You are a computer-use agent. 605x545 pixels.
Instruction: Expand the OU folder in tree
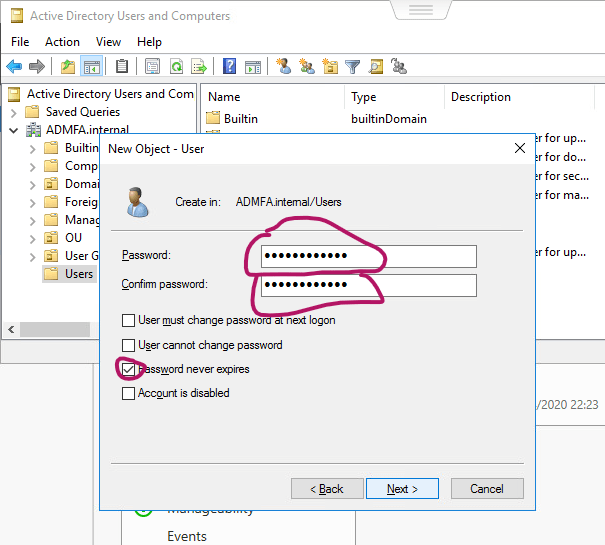point(33,238)
